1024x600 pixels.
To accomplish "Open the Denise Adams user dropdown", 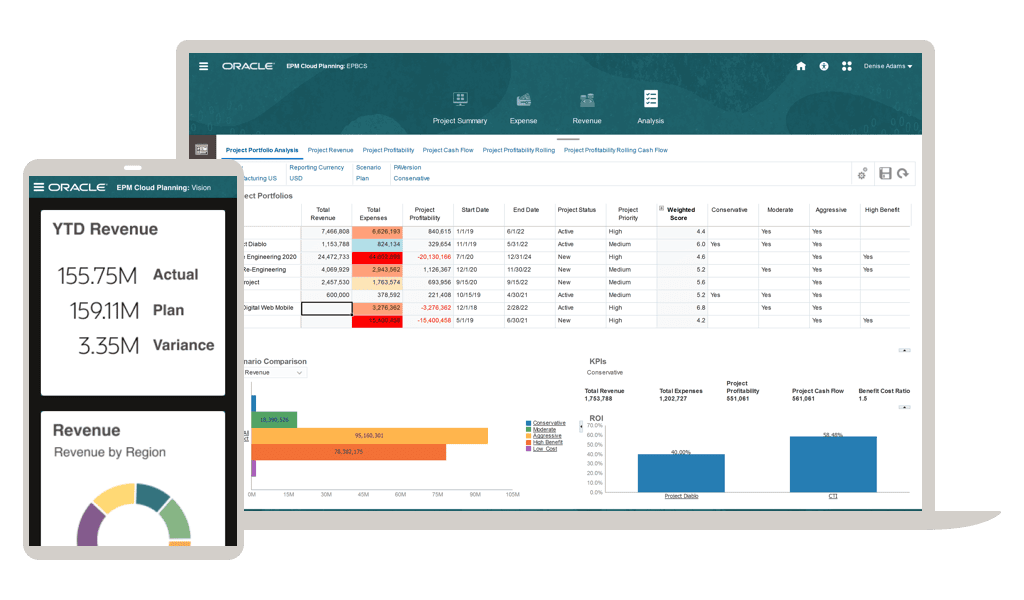I will (x=888, y=66).
